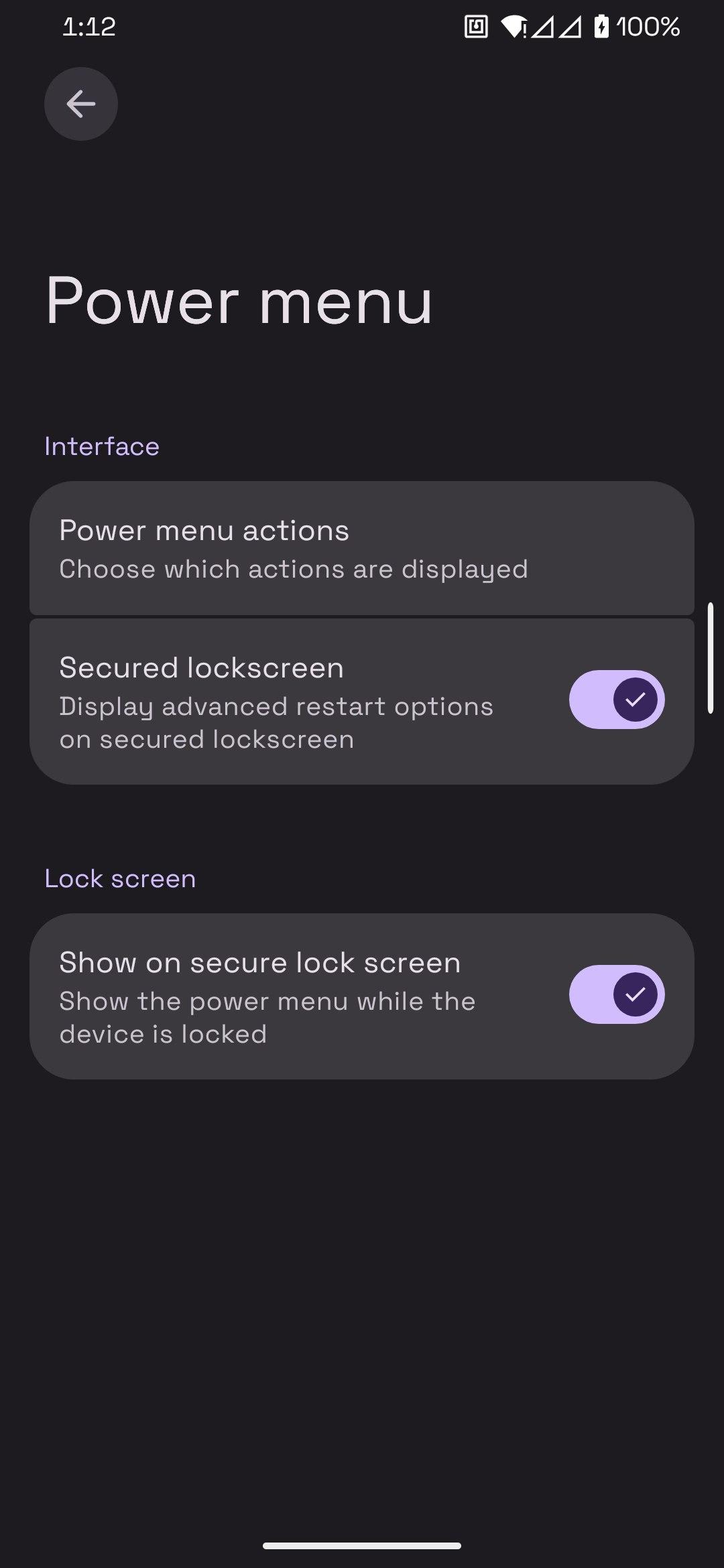Turn off Show on secure lock screen switch

pos(617,994)
